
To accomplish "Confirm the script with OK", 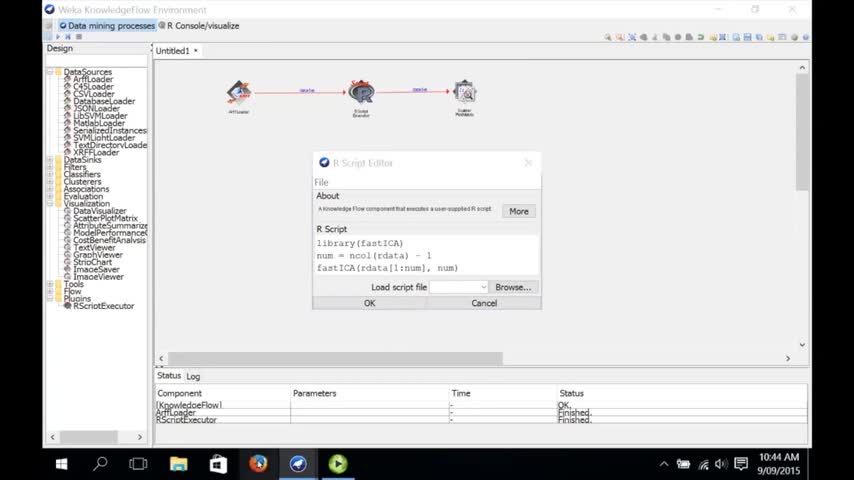I will [x=370, y=303].
